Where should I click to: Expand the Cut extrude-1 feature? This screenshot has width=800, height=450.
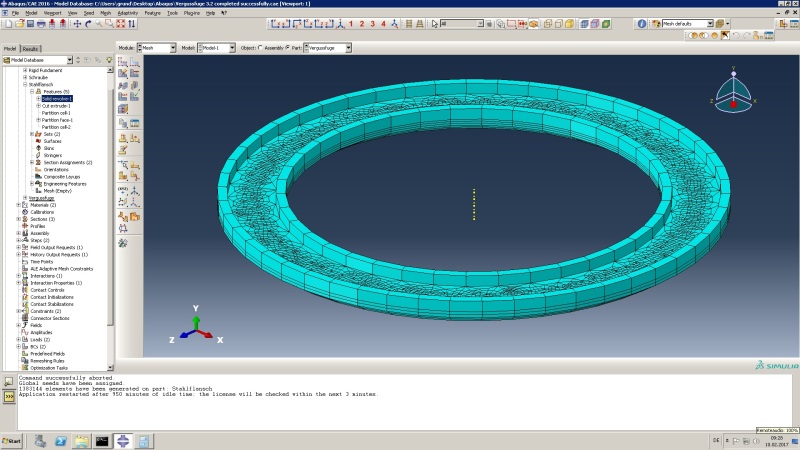tap(38, 106)
